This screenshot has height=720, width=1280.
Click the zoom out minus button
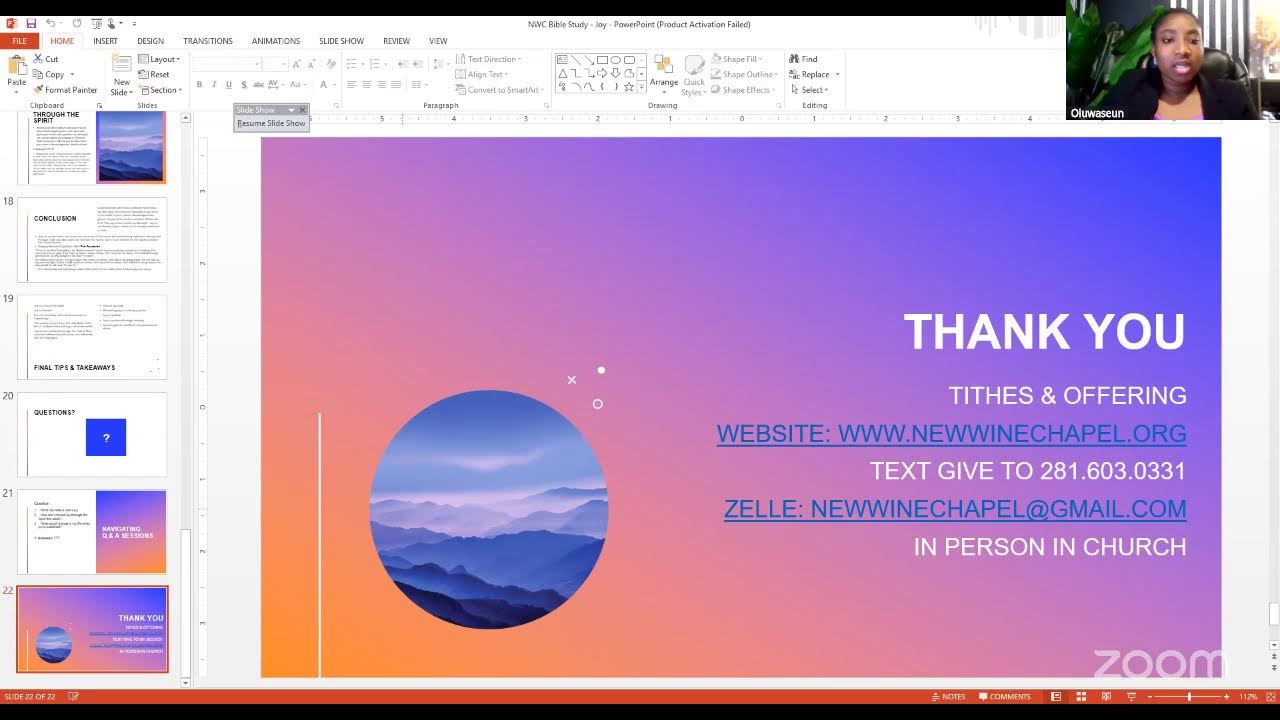pos(1150,696)
